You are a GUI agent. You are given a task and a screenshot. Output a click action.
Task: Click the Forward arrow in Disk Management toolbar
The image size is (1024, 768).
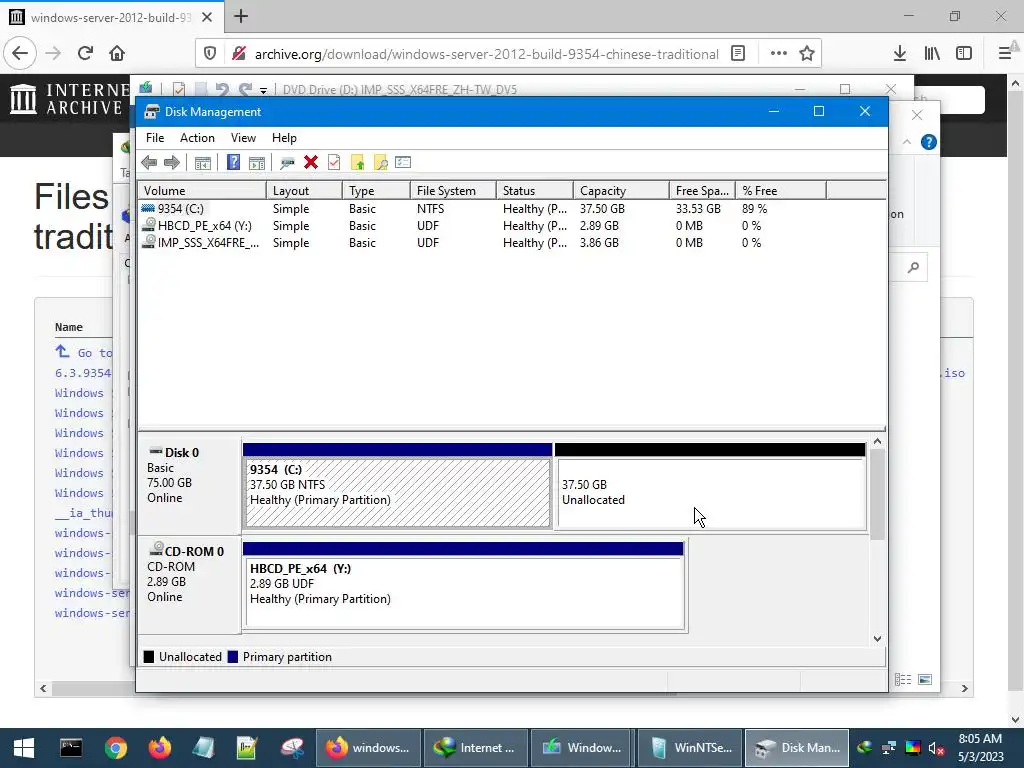click(172, 163)
